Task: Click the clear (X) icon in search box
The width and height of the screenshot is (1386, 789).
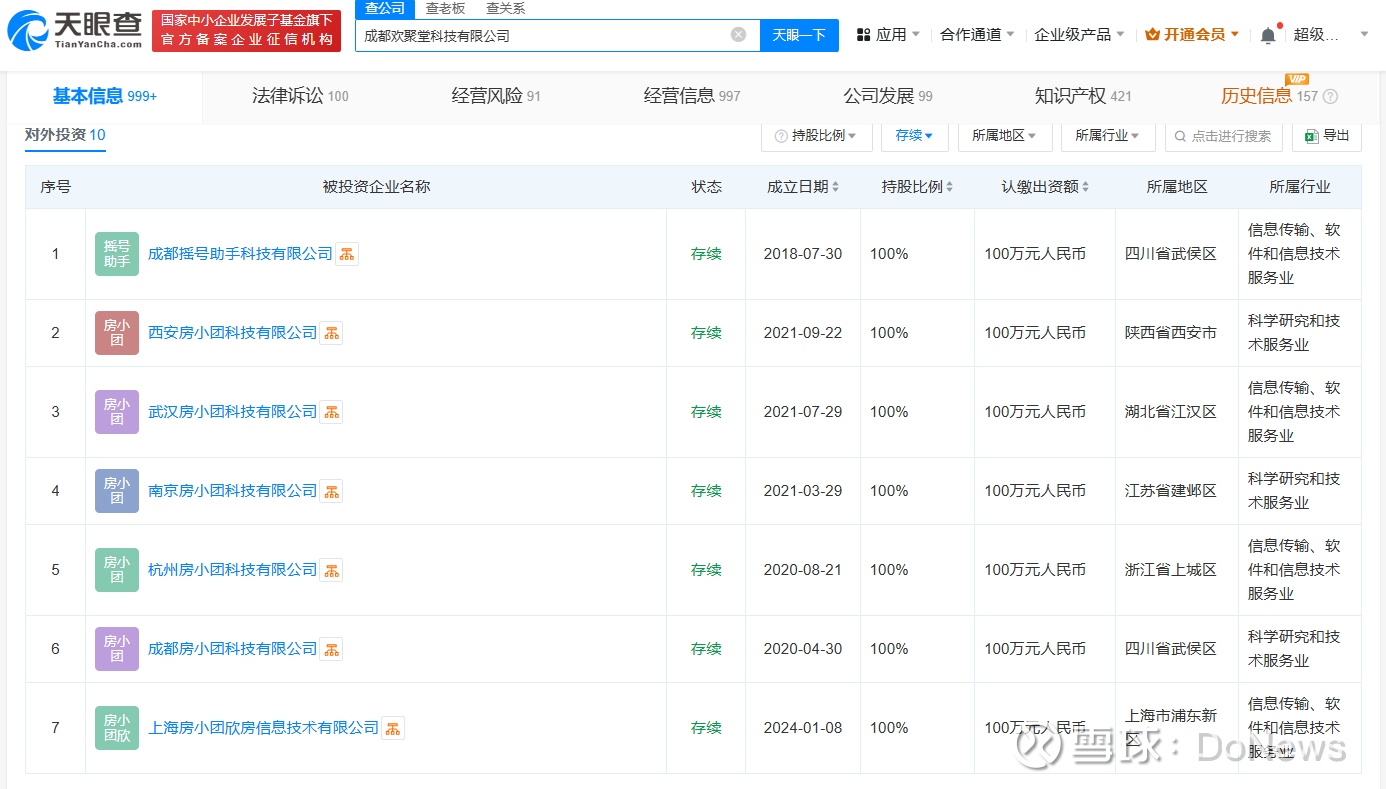Action: [738, 35]
